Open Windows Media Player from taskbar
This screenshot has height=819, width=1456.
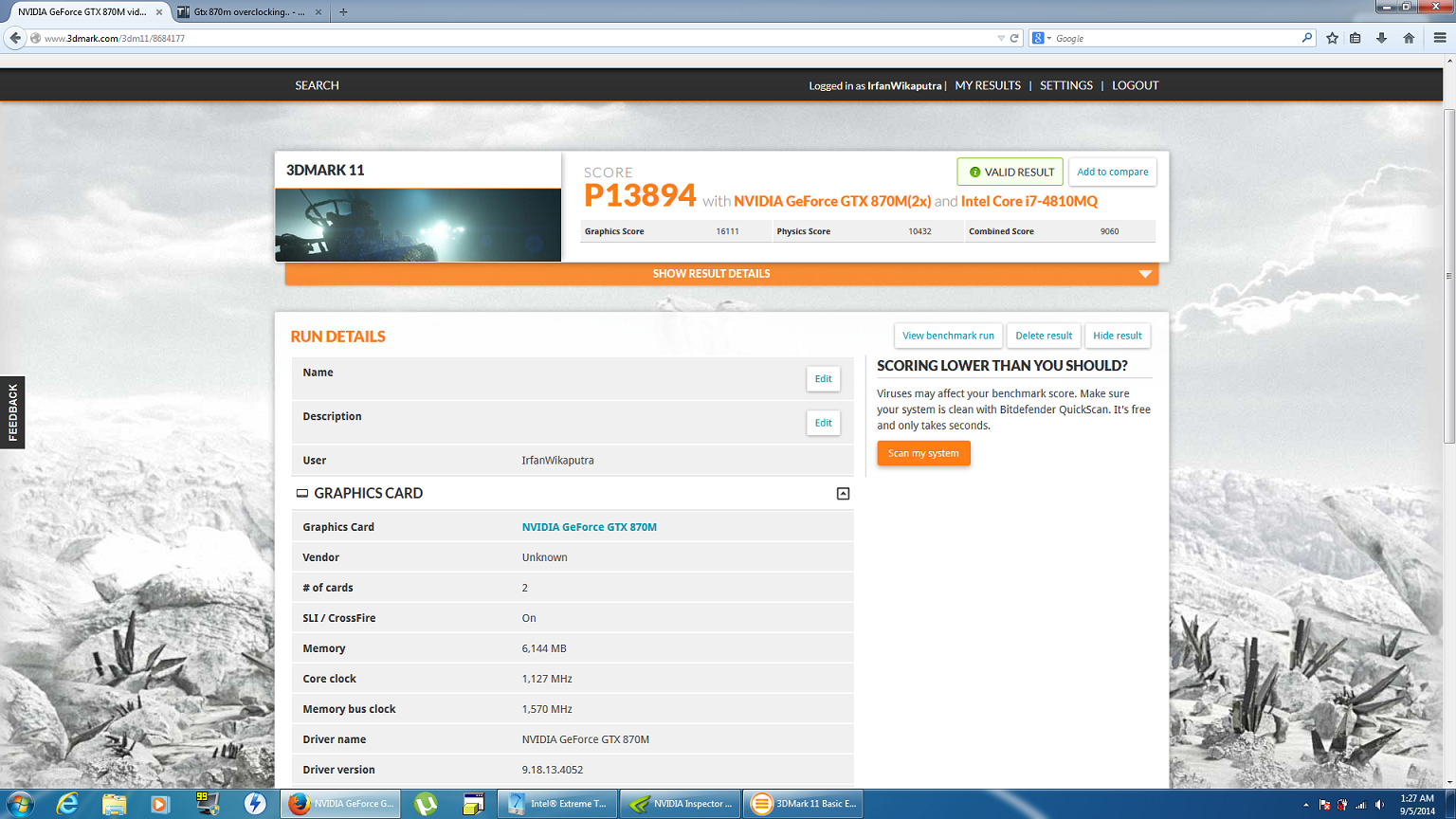tap(160, 804)
